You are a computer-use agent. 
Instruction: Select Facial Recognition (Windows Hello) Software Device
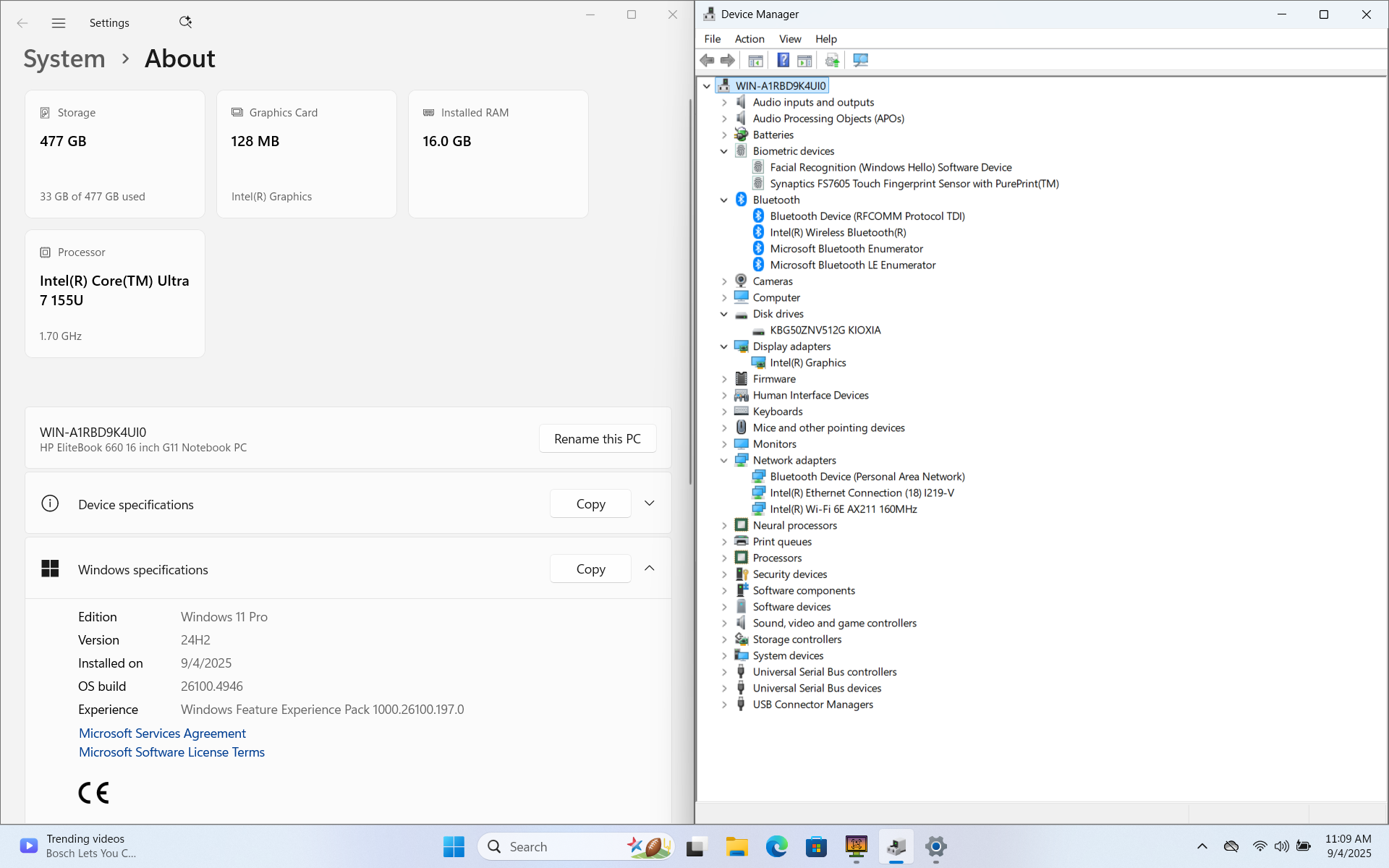pos(891,167)
